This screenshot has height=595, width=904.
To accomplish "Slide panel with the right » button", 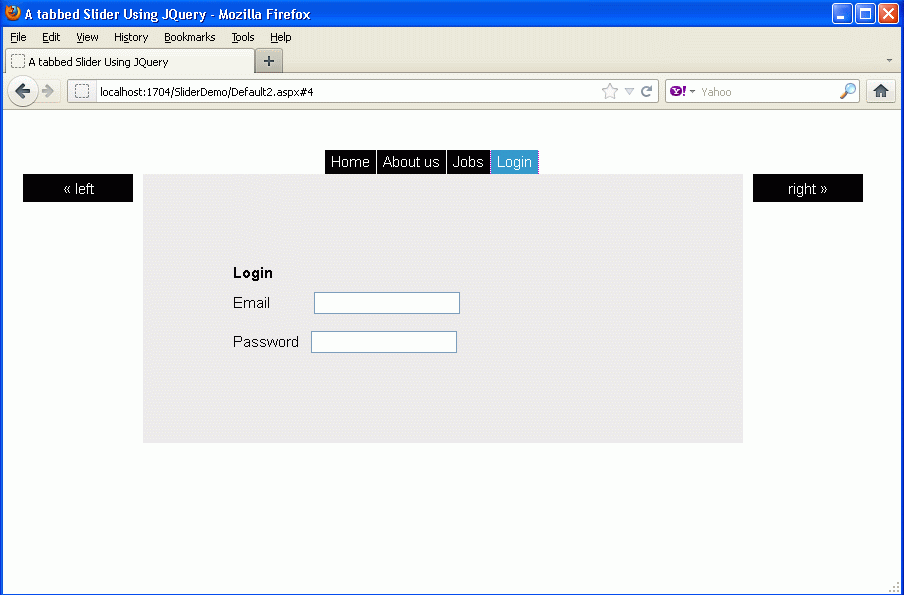I will [x=808, y=188].
